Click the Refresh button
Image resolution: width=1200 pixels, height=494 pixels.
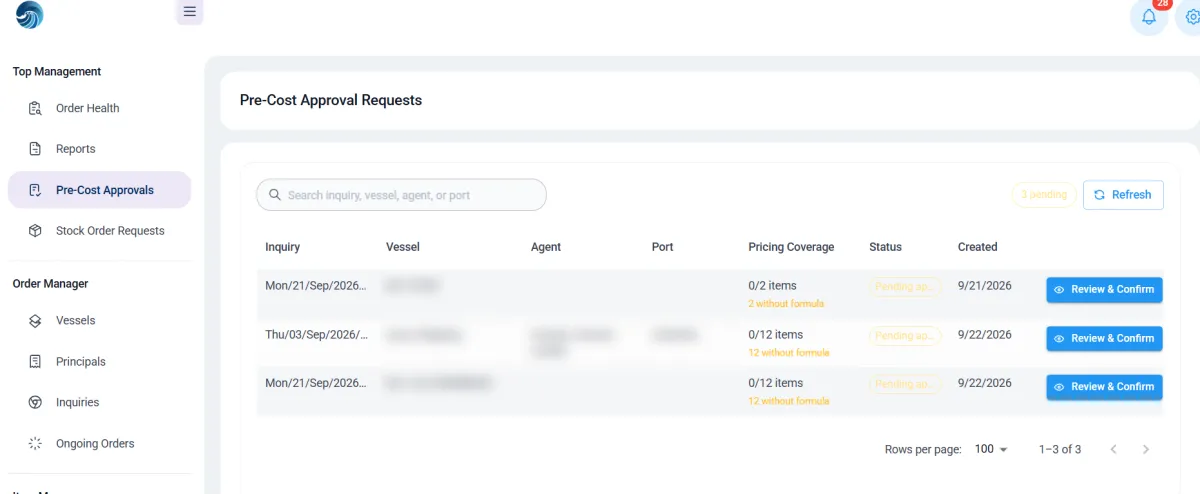pos(1123,195)
